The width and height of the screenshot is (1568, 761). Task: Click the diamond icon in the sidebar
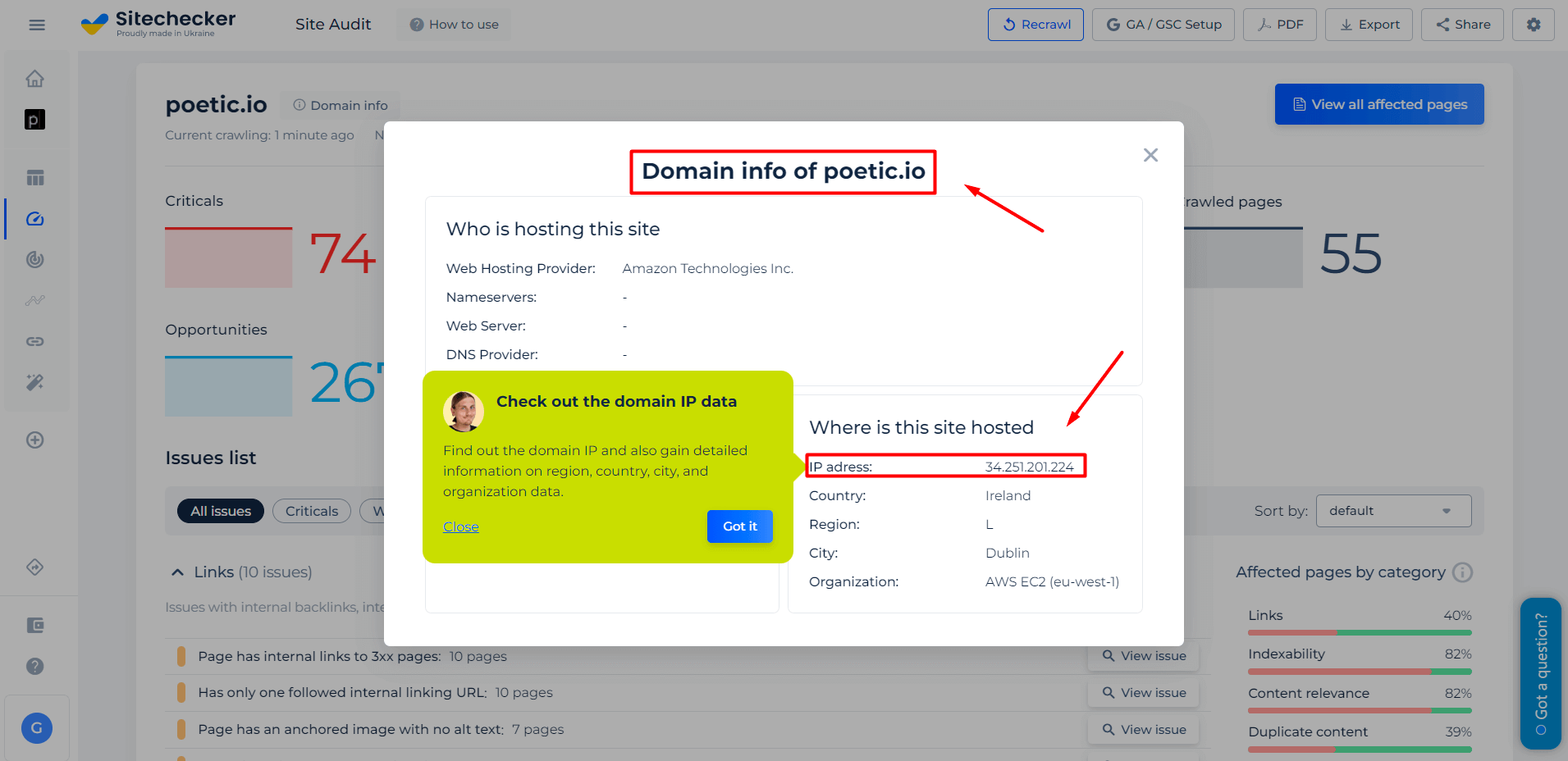34,567
